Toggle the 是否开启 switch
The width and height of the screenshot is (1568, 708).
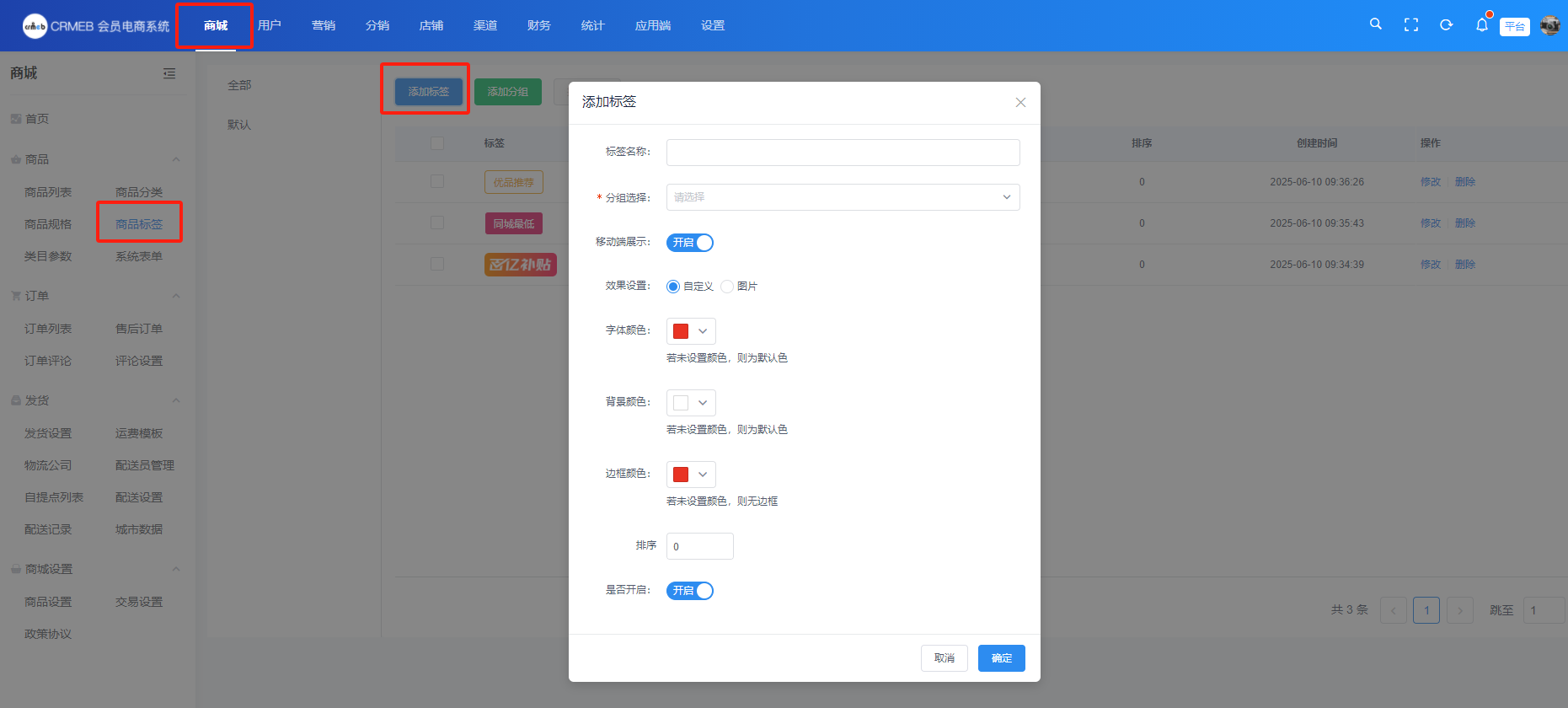point(689,591)
